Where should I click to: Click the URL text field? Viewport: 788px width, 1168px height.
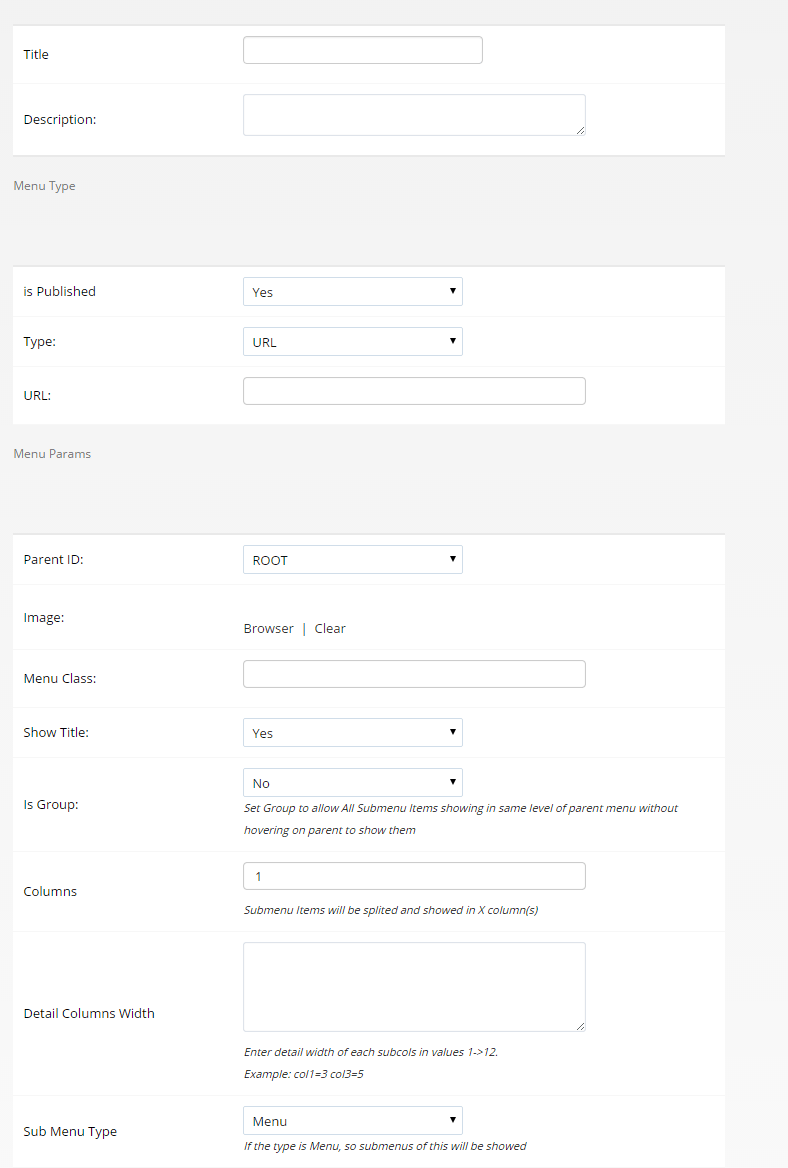pos(414,391)
